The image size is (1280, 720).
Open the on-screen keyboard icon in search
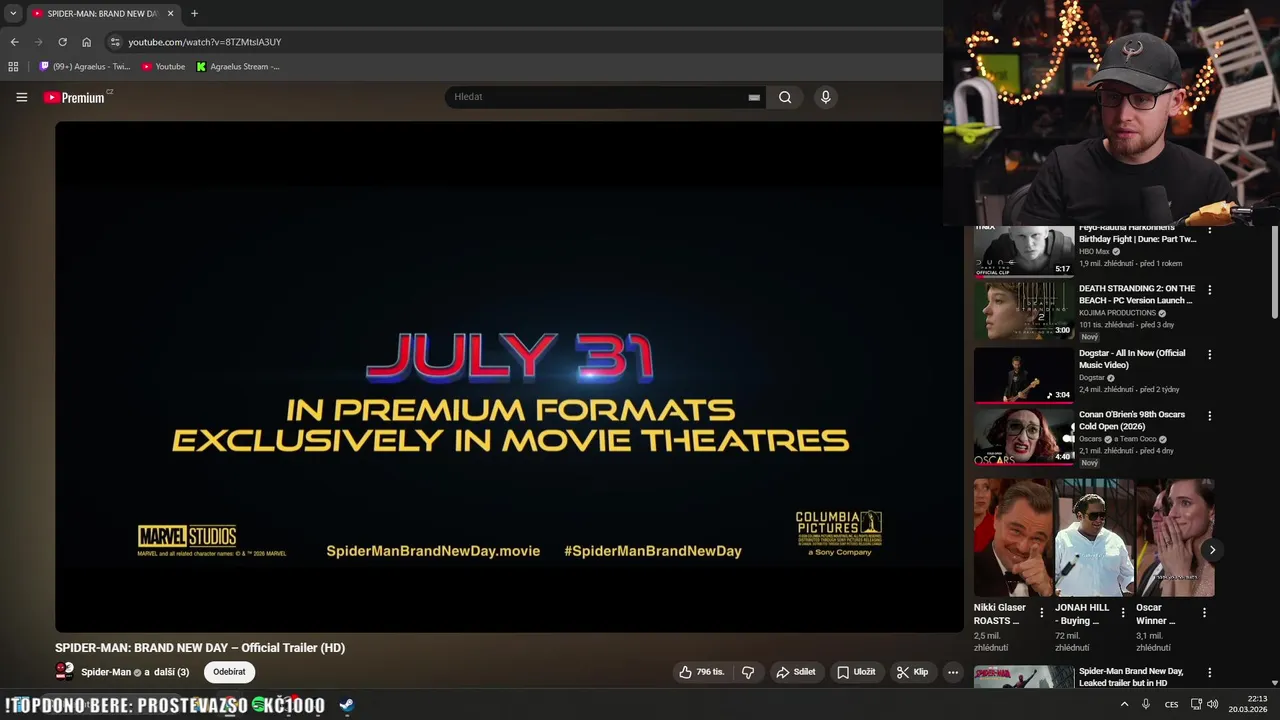(754, 97)
